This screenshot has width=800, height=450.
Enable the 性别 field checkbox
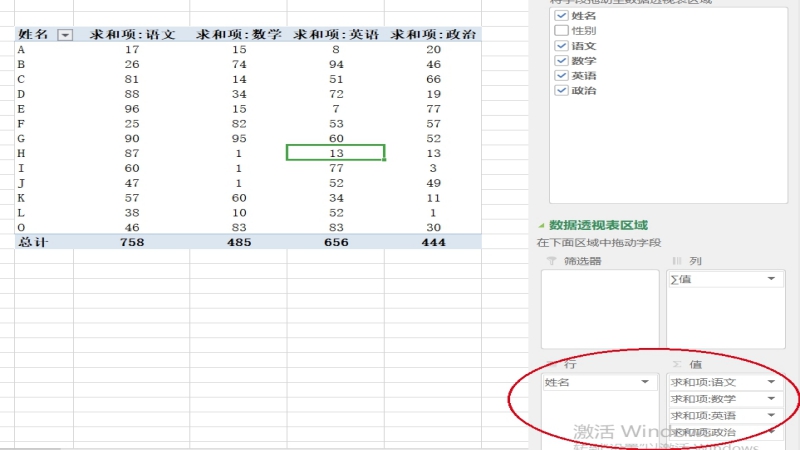point(560,31)
